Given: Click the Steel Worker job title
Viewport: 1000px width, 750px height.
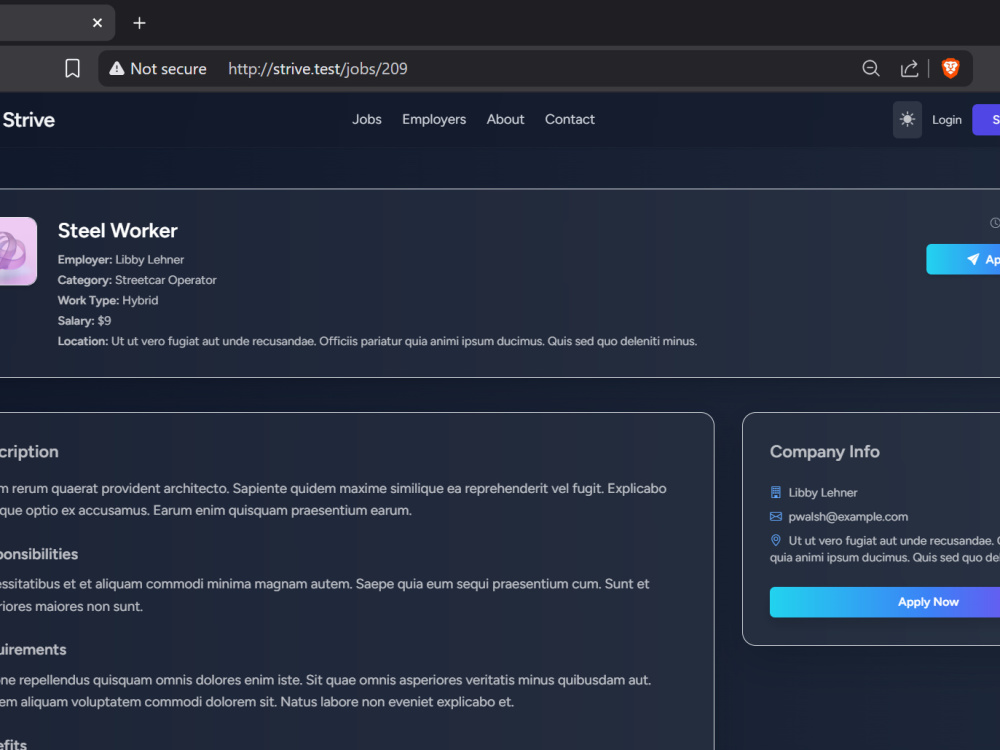Looking at the screenshot, I should (117, 231).
